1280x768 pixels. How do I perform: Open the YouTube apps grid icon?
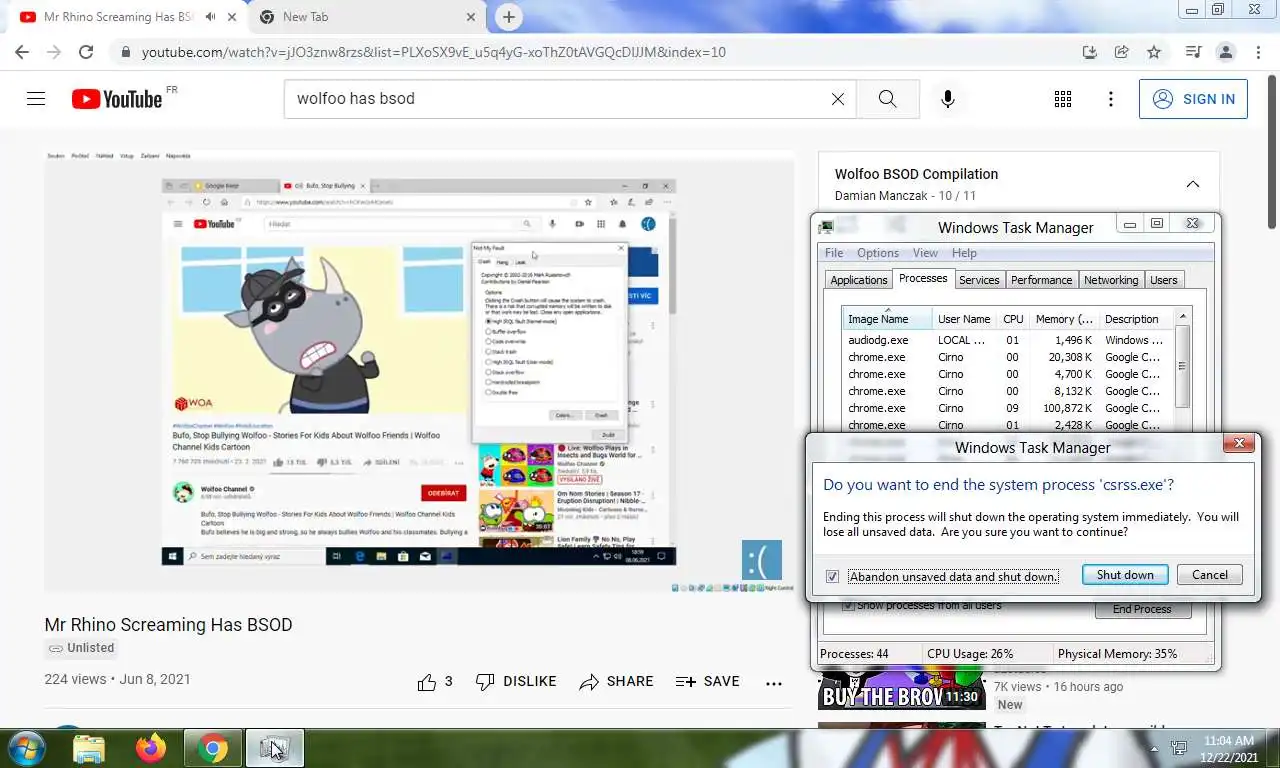click(1063, 99)
